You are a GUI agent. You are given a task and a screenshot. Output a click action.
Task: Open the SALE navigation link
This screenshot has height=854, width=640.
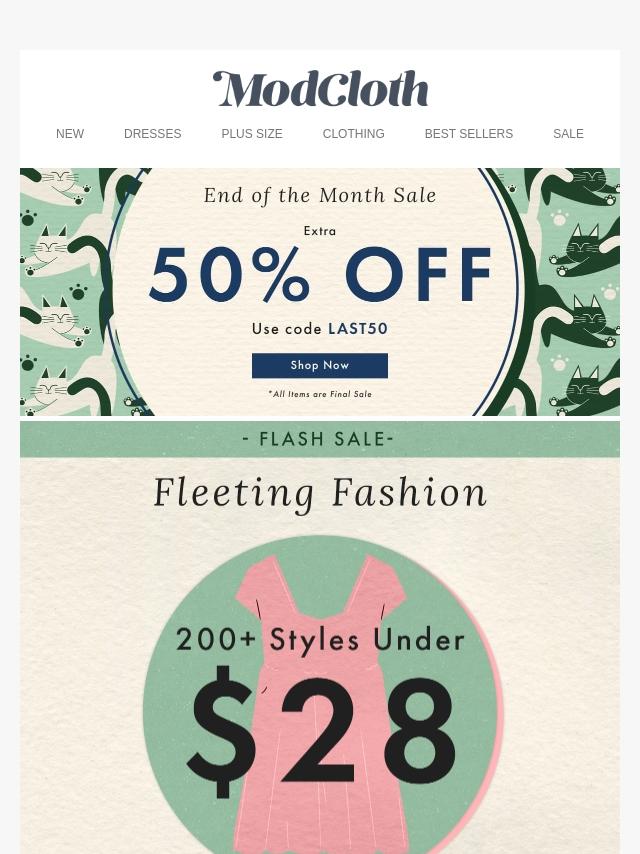[x=568, y=133]
